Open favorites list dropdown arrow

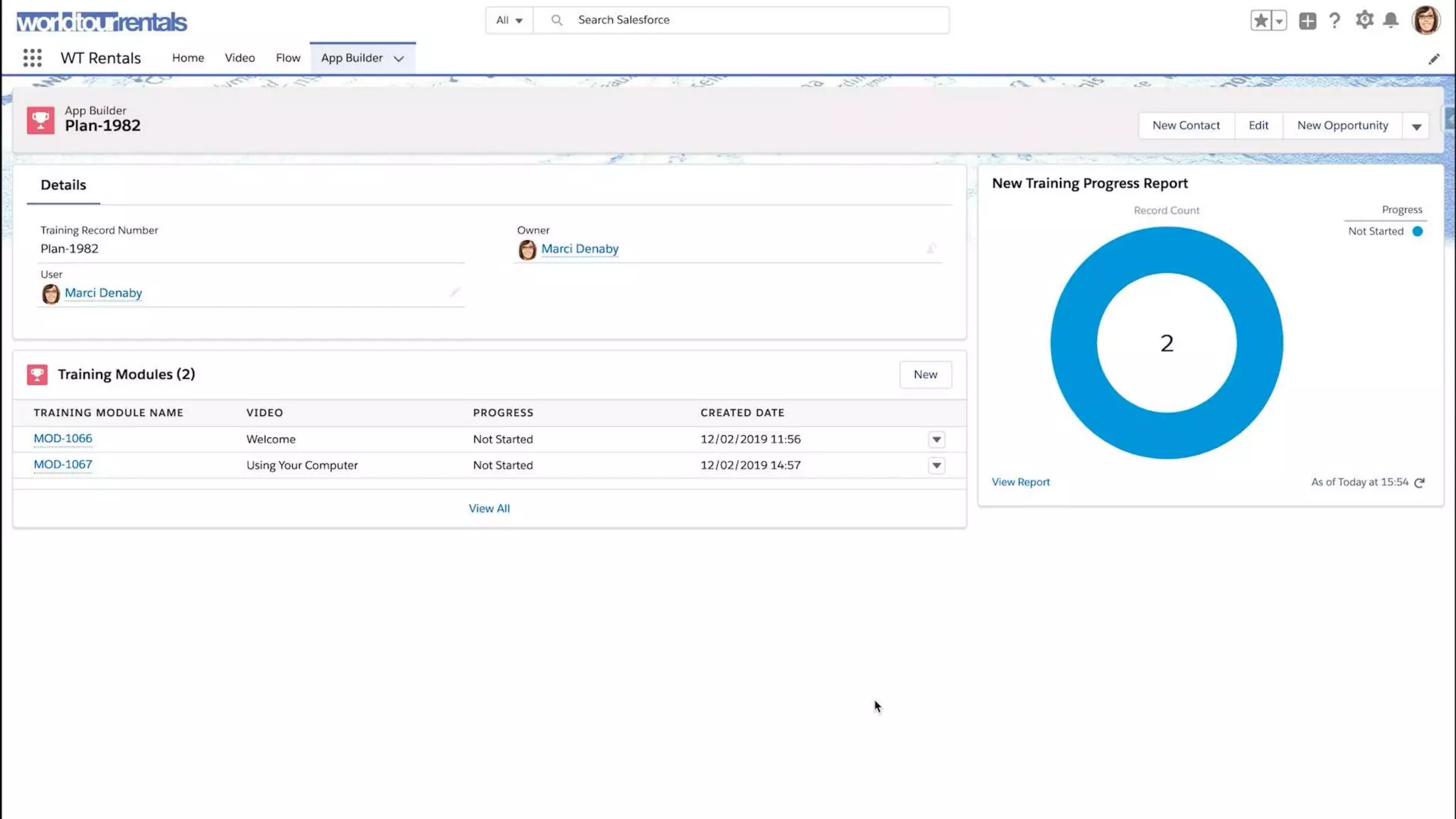[1279, 21]
